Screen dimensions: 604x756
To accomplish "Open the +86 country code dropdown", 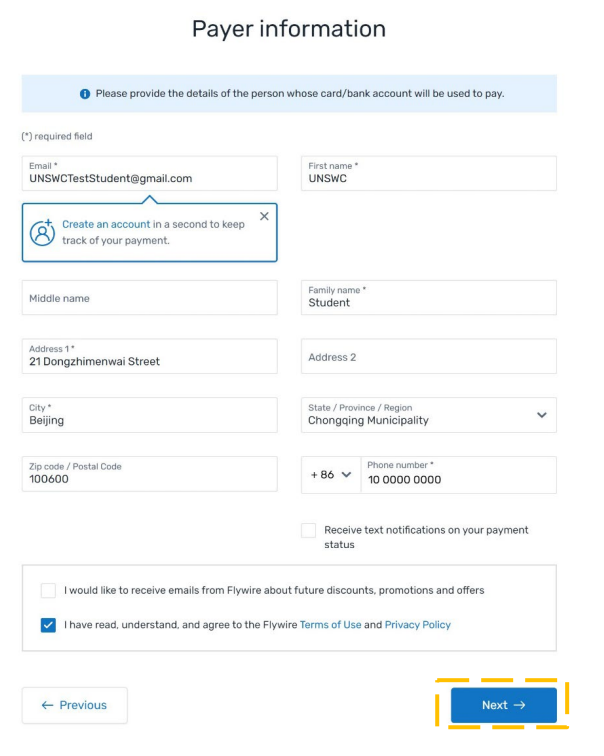I will [x=329, y=475].
